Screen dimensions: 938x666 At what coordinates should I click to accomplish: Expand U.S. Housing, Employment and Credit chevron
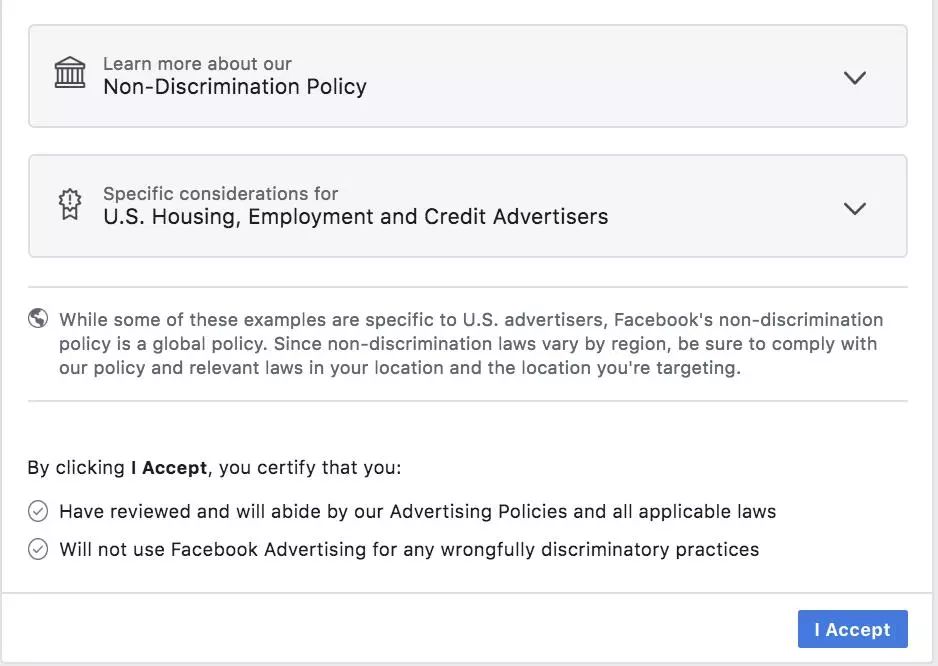(x=854, y=208)
